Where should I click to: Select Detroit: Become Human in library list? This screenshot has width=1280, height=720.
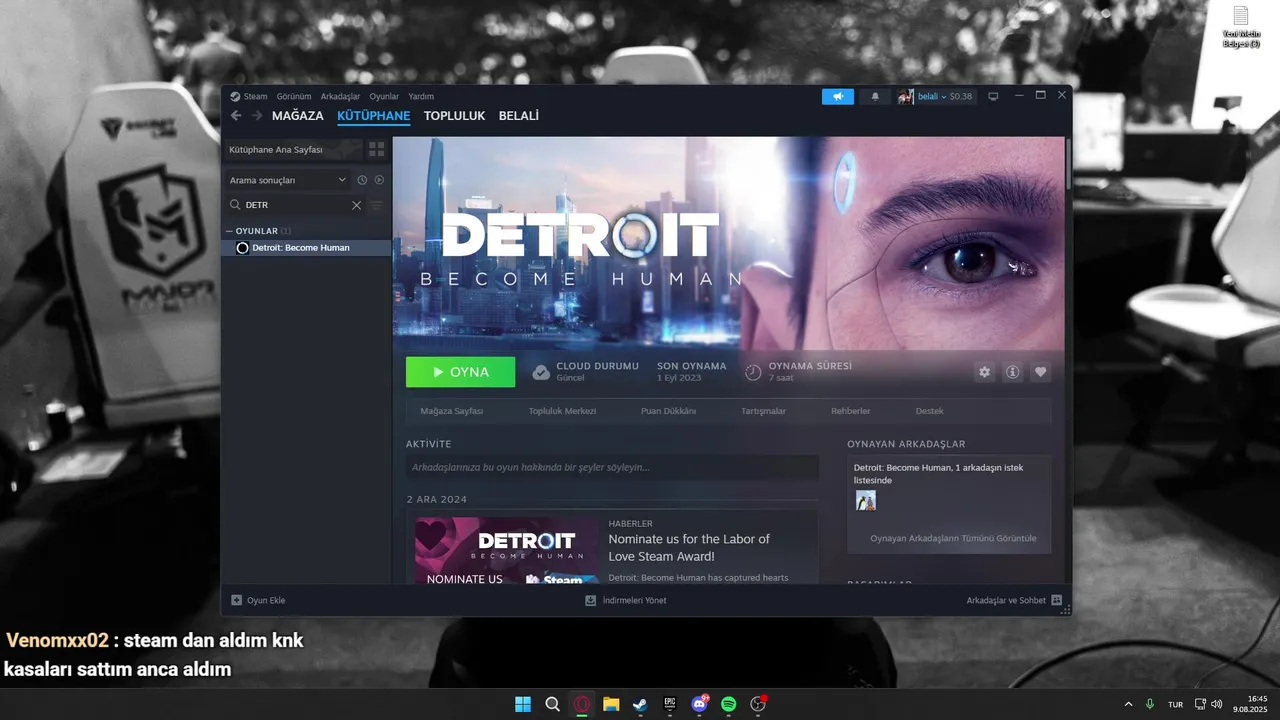pos(306,248)
